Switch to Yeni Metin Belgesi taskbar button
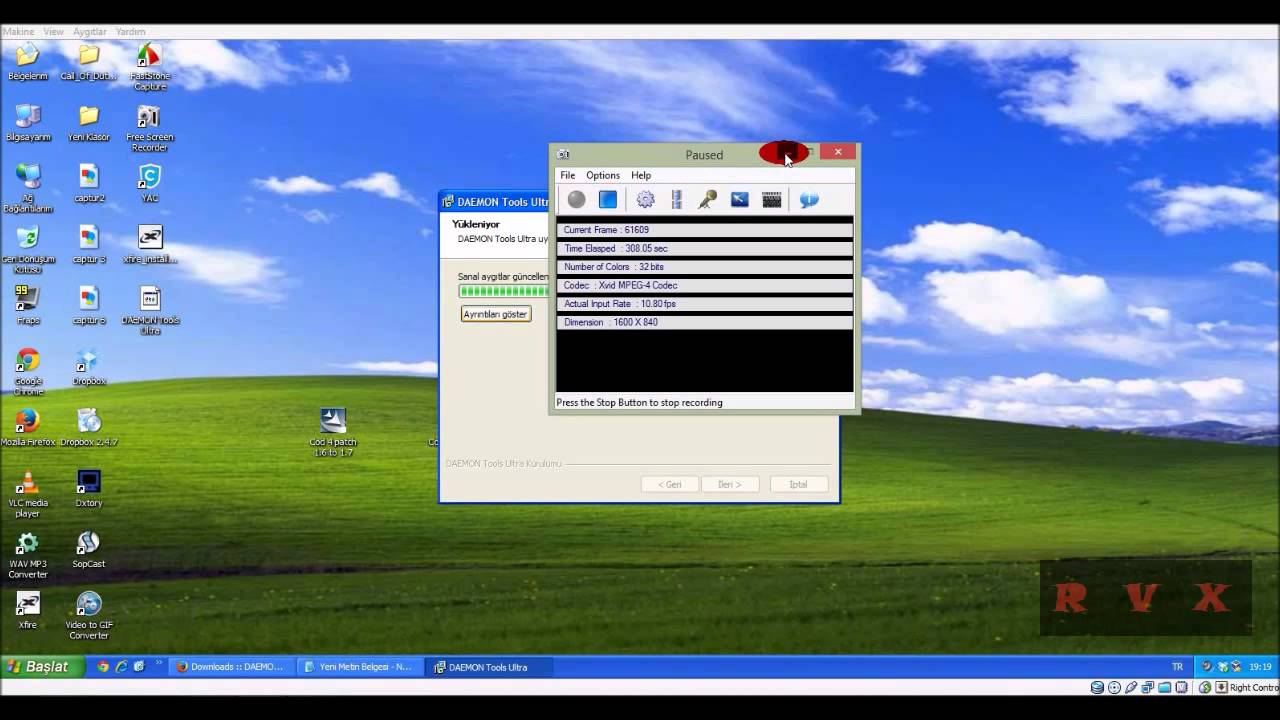This screenshot has width=1280, height=720. click(358, 667)
